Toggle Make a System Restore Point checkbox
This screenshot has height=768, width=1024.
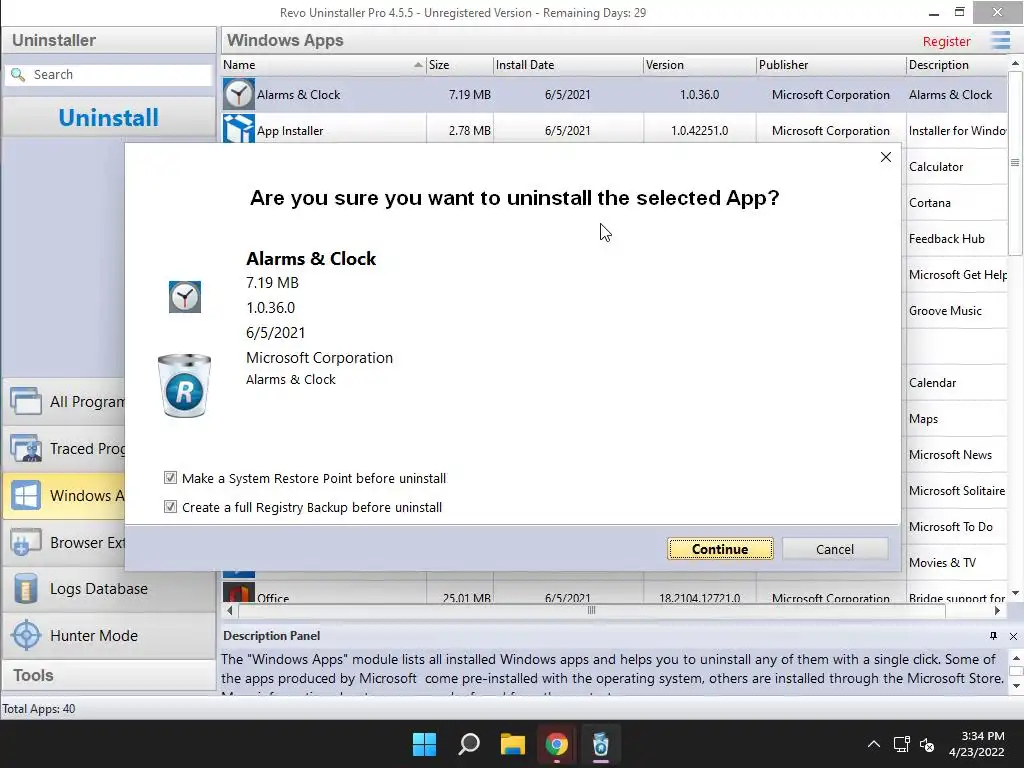[170, 478]
